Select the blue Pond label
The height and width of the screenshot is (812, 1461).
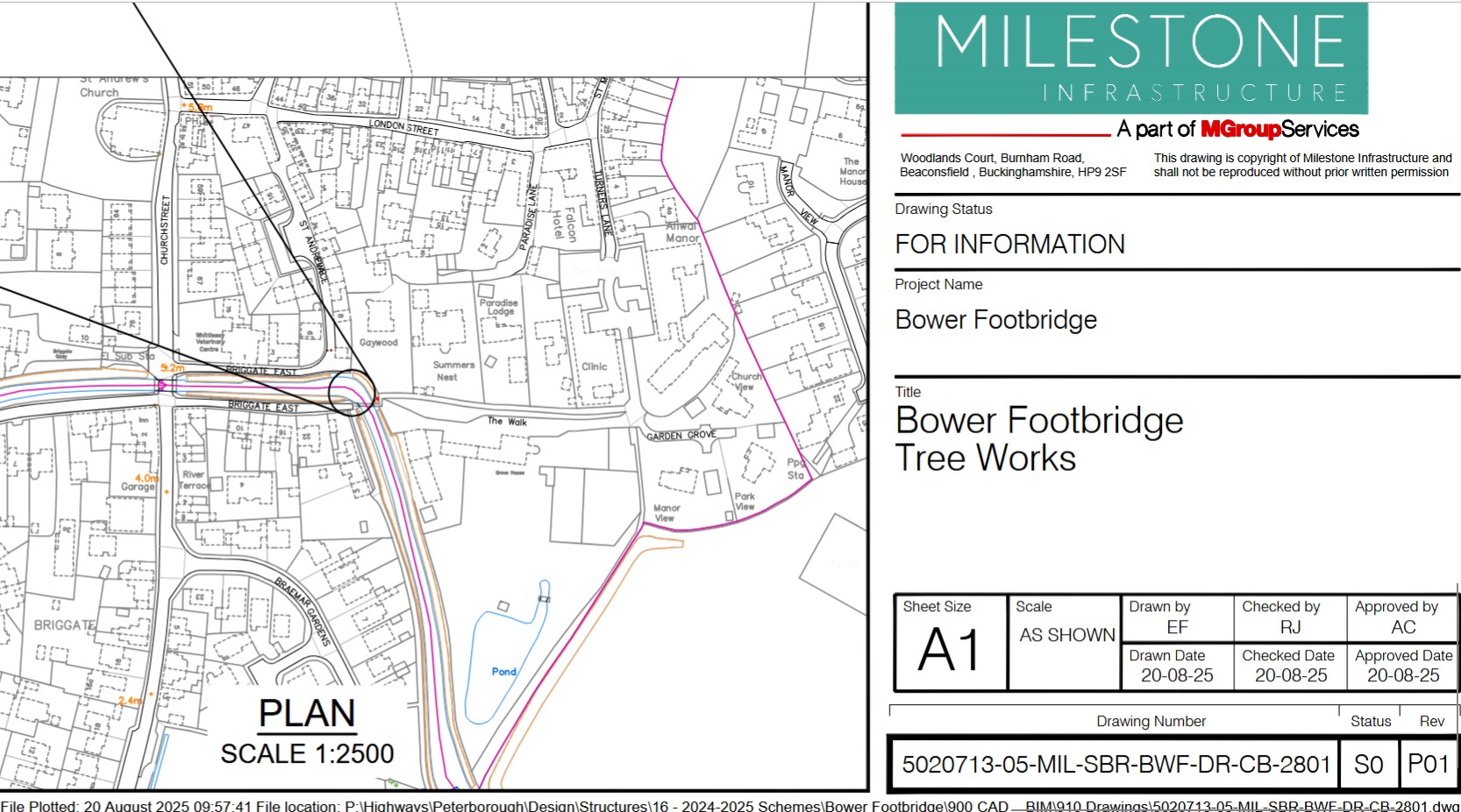point(503,672)
